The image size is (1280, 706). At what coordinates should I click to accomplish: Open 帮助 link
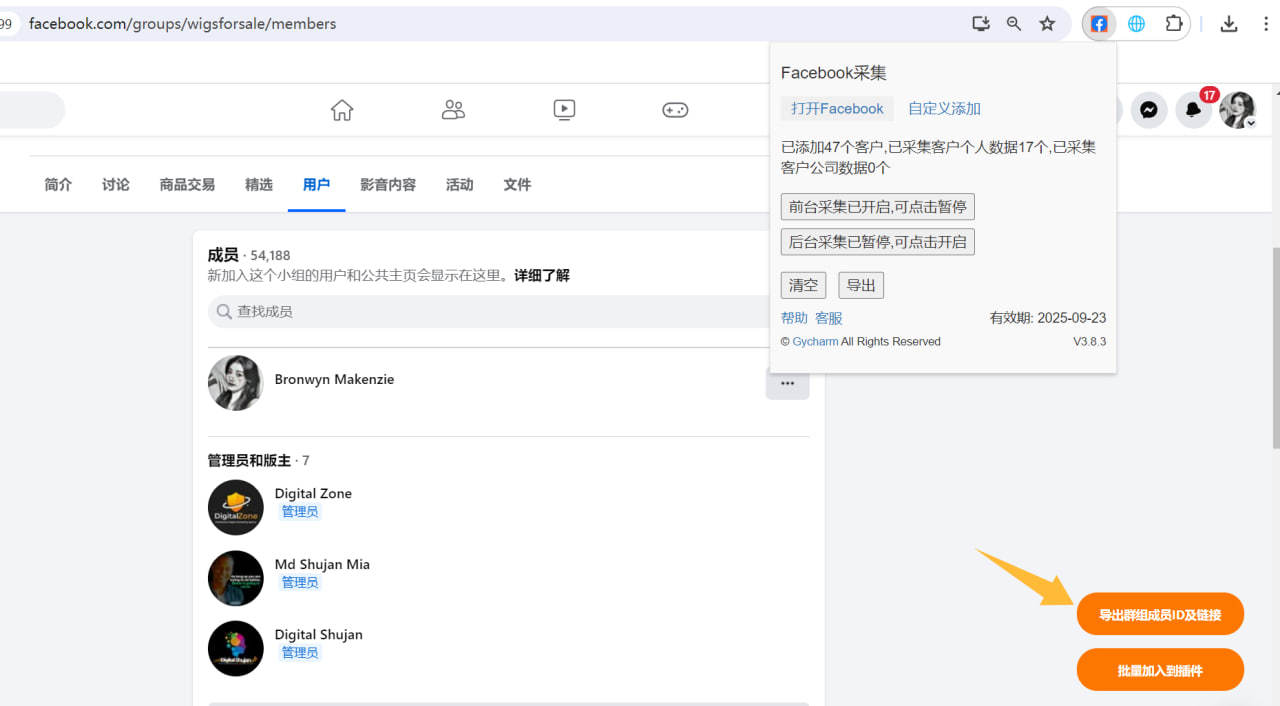[x=794, y=318]
